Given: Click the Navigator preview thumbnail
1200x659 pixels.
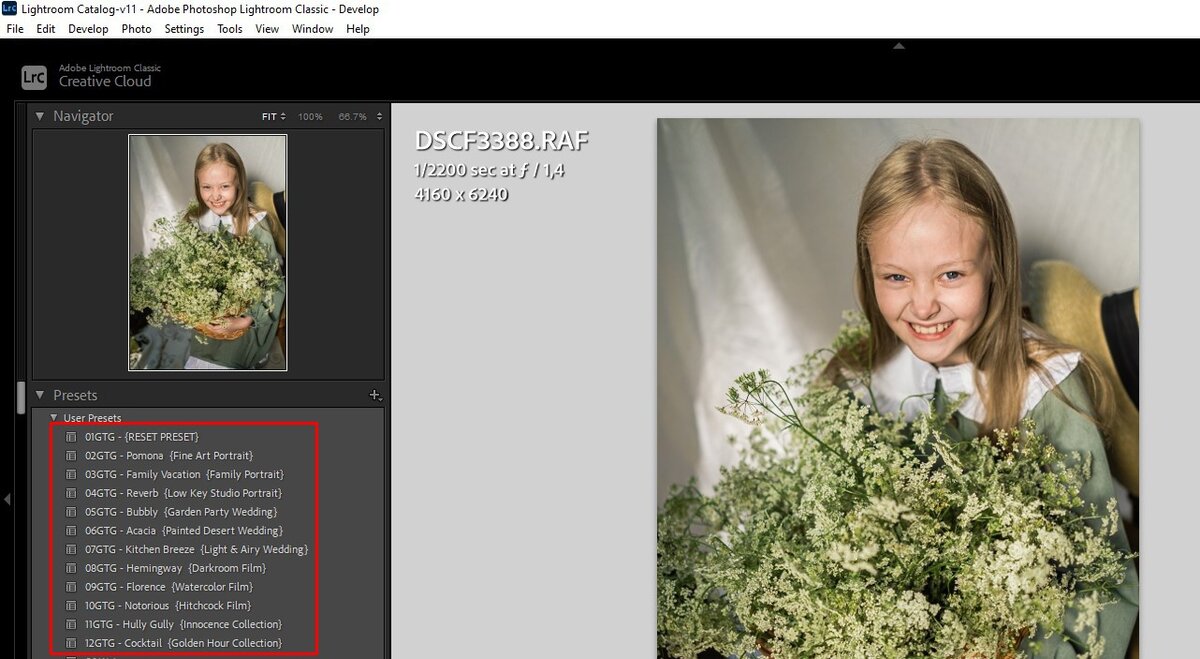Looking at the screenshot, I should coord(208,252).
